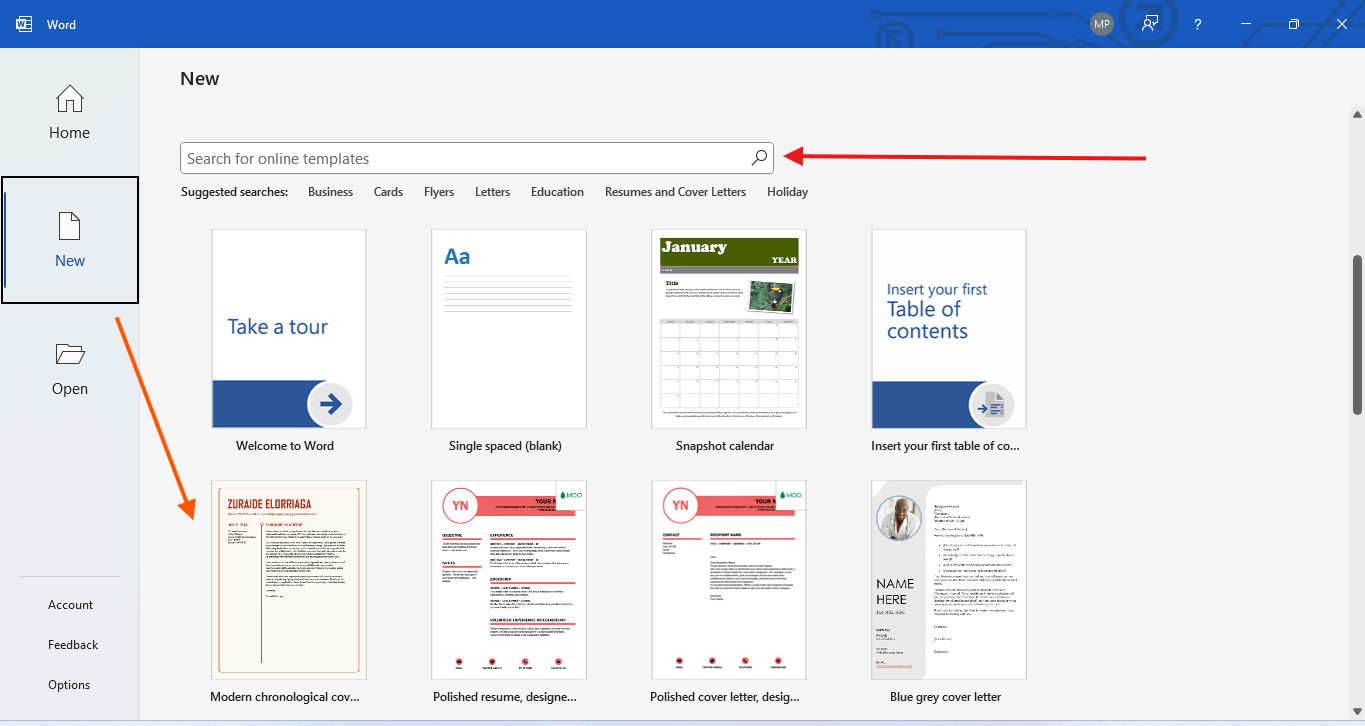The image size is (1365, 726).
Task: Select the Home icon in the sidebar
Action: [69, 99]
